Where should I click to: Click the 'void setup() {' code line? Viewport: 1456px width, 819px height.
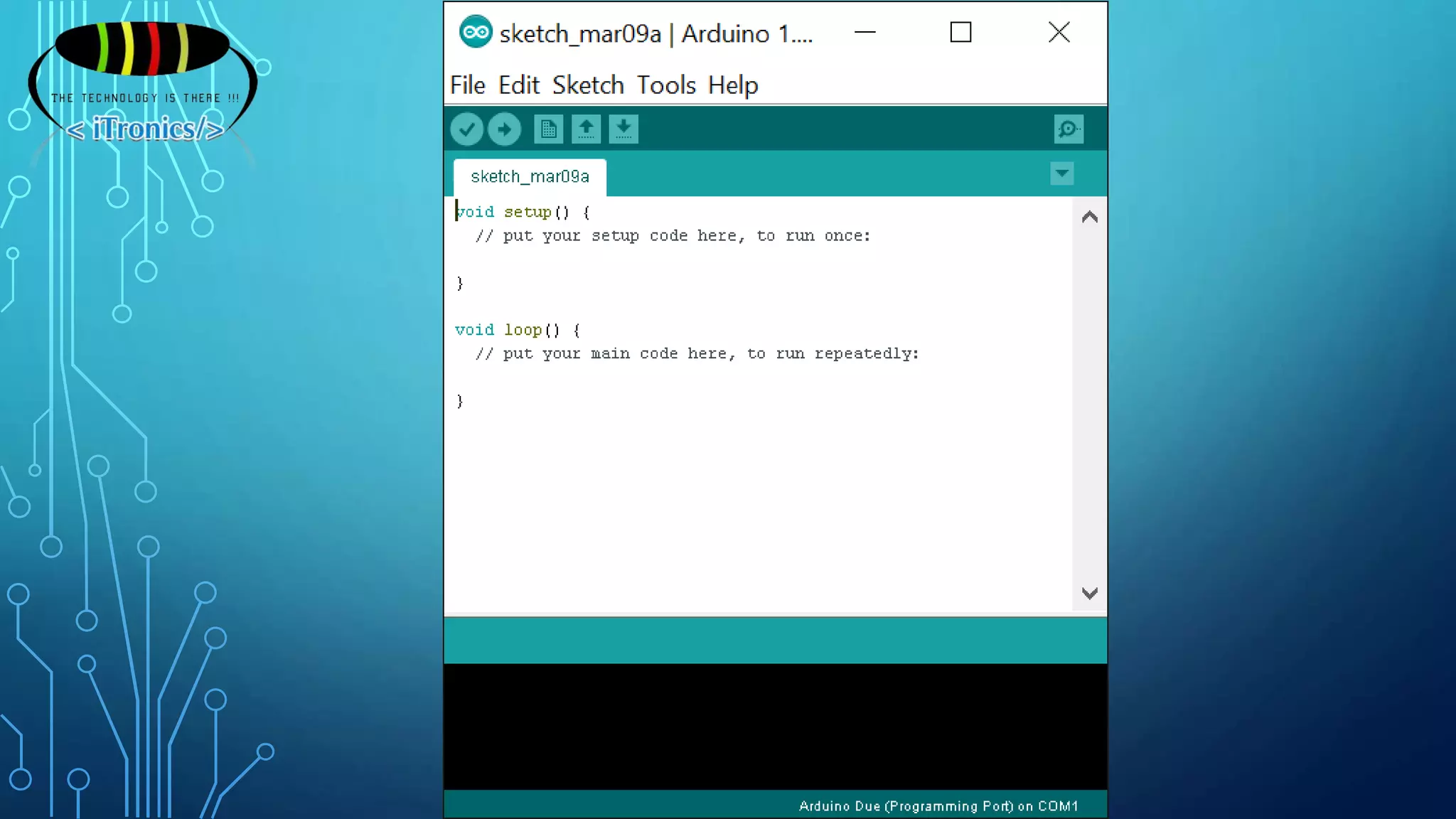tap(523, 212)
